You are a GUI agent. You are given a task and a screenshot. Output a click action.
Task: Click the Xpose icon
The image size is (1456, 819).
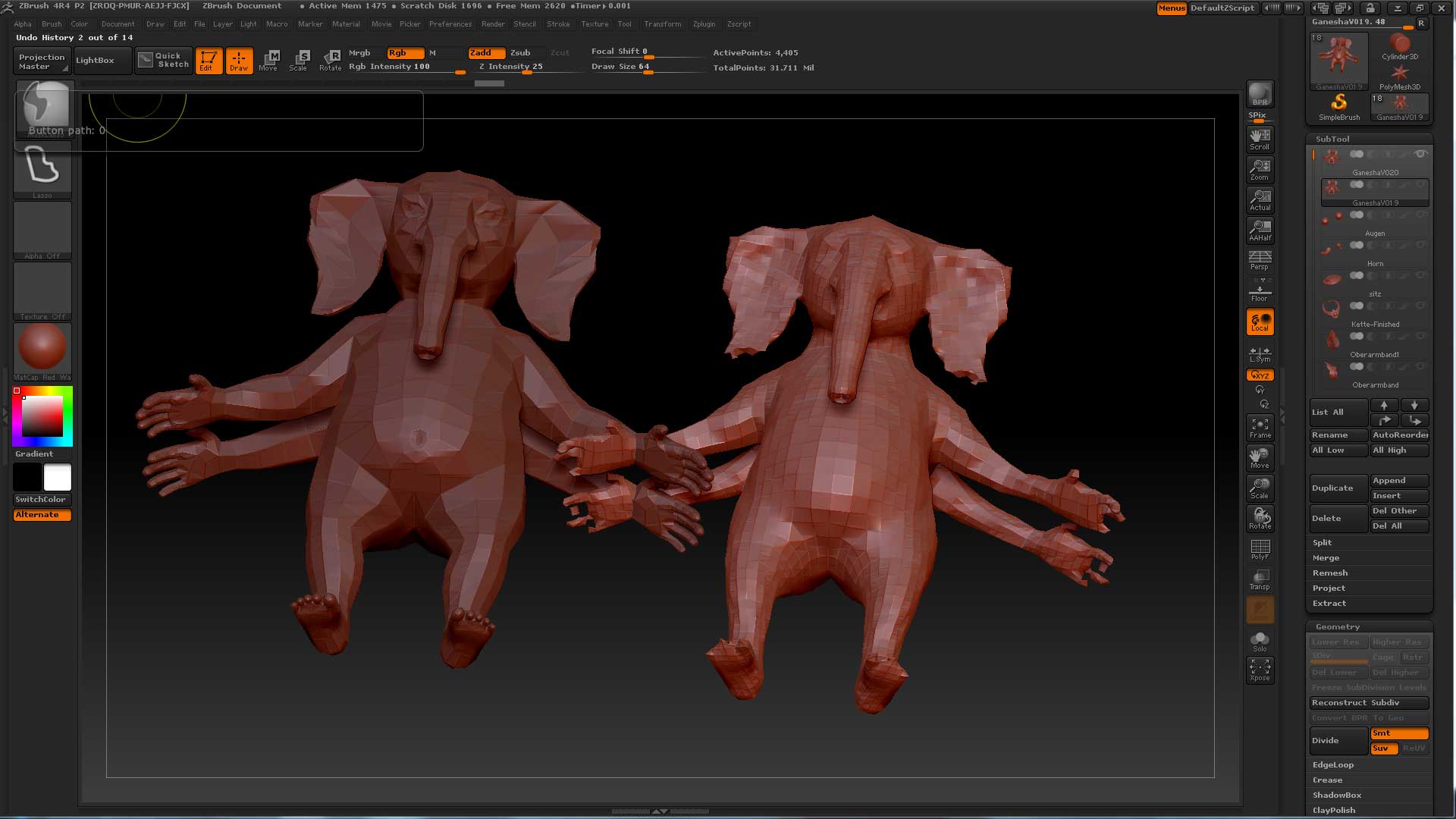point(1260,670)
